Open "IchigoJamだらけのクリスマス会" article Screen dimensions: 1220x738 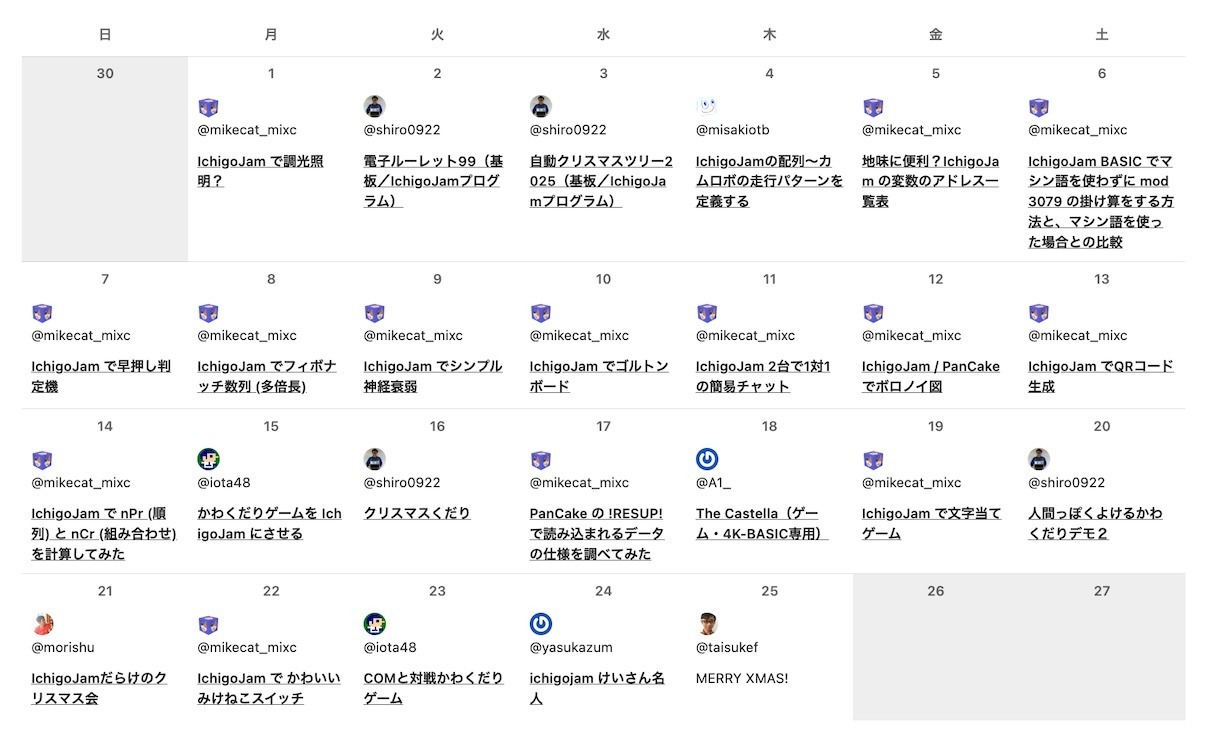(98, 688)
